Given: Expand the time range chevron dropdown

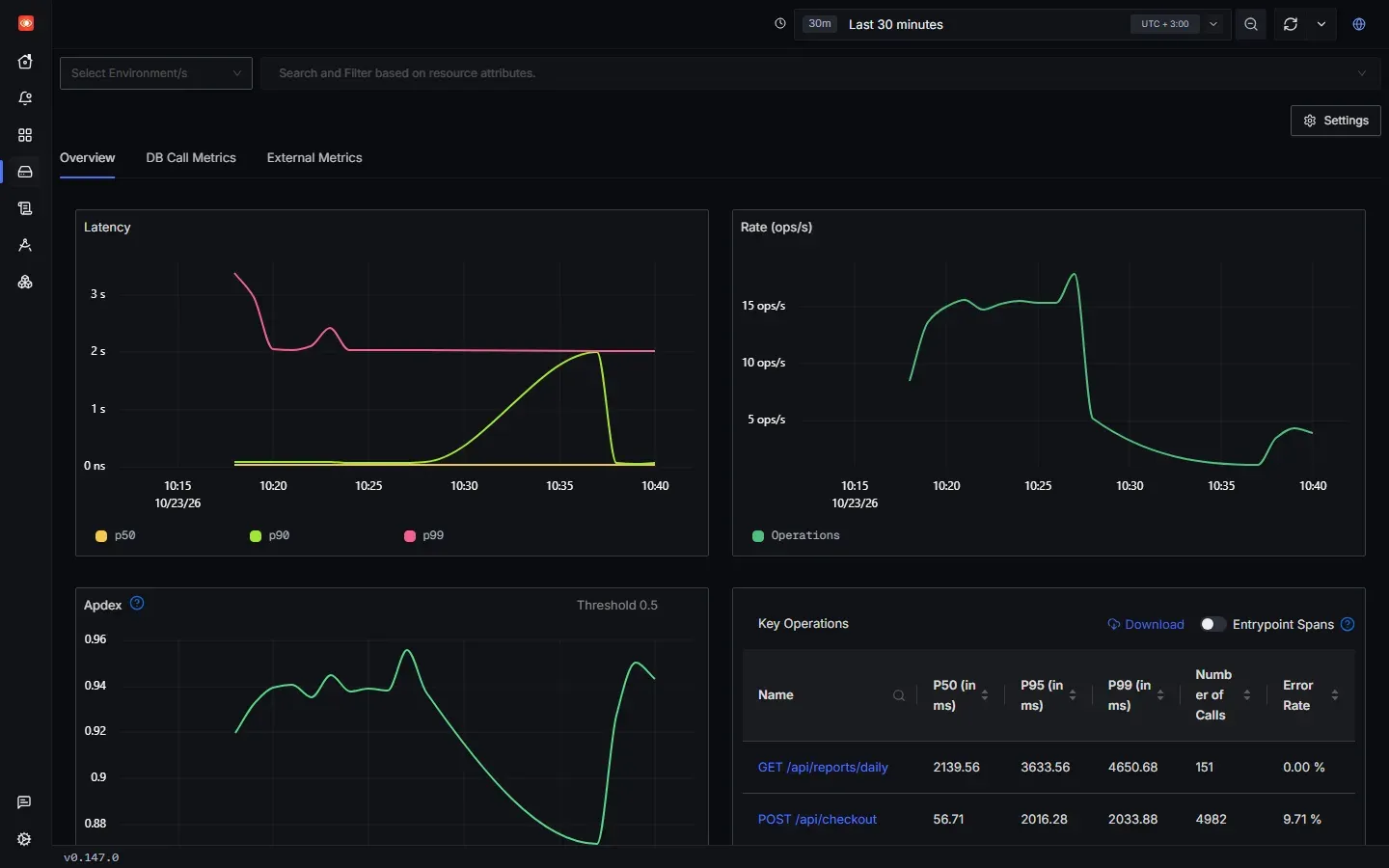Looking at the screenshot, I should [1213, 24].
